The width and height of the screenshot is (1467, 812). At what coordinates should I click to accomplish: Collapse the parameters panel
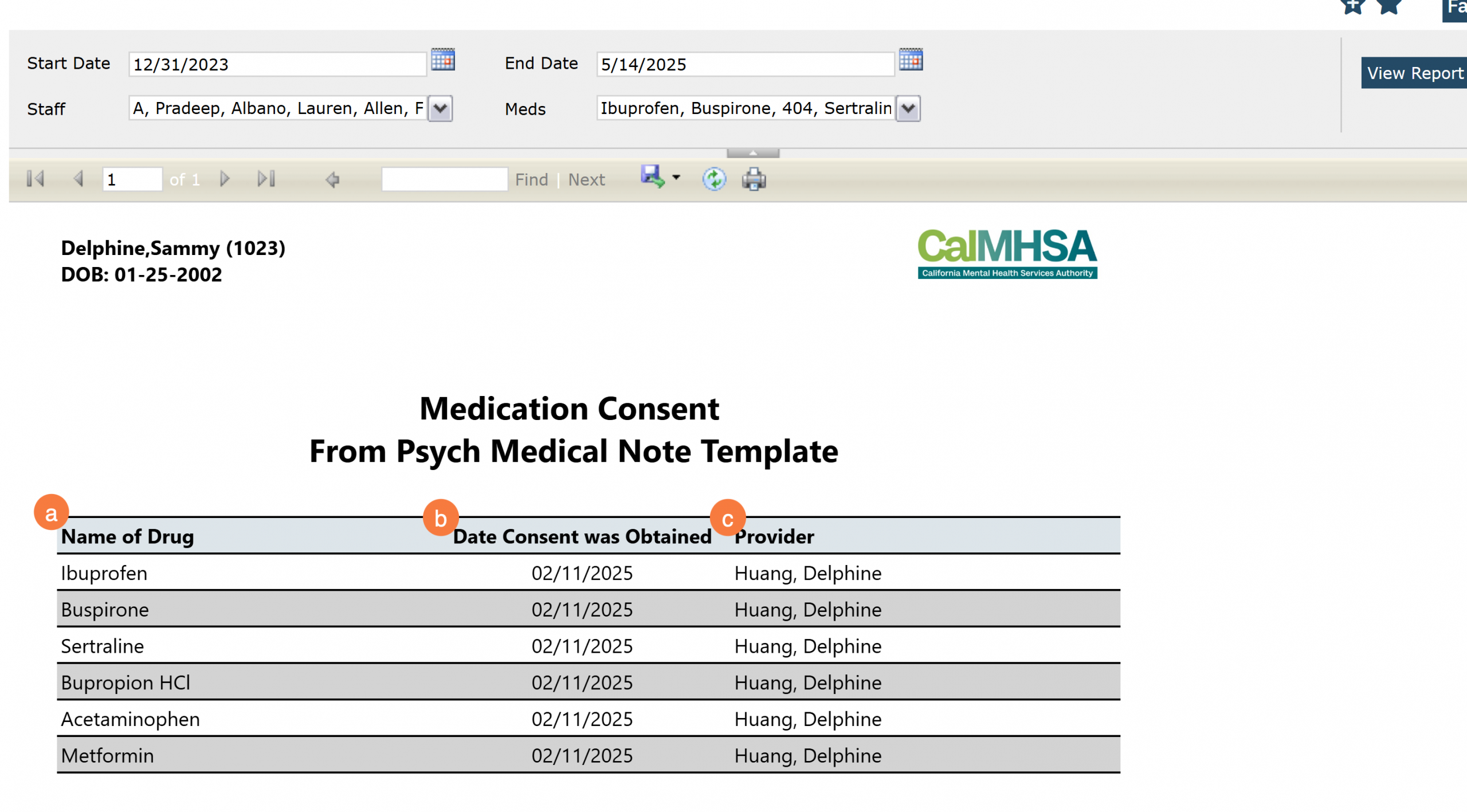753,153
